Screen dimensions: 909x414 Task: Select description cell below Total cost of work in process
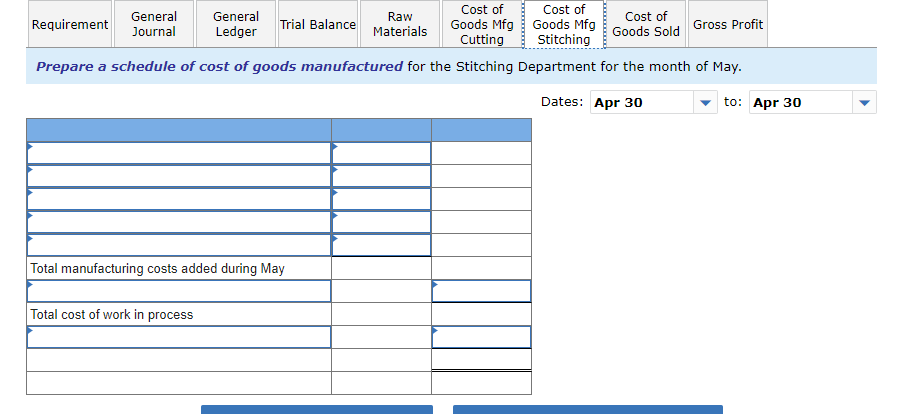[x=179, y=337]
